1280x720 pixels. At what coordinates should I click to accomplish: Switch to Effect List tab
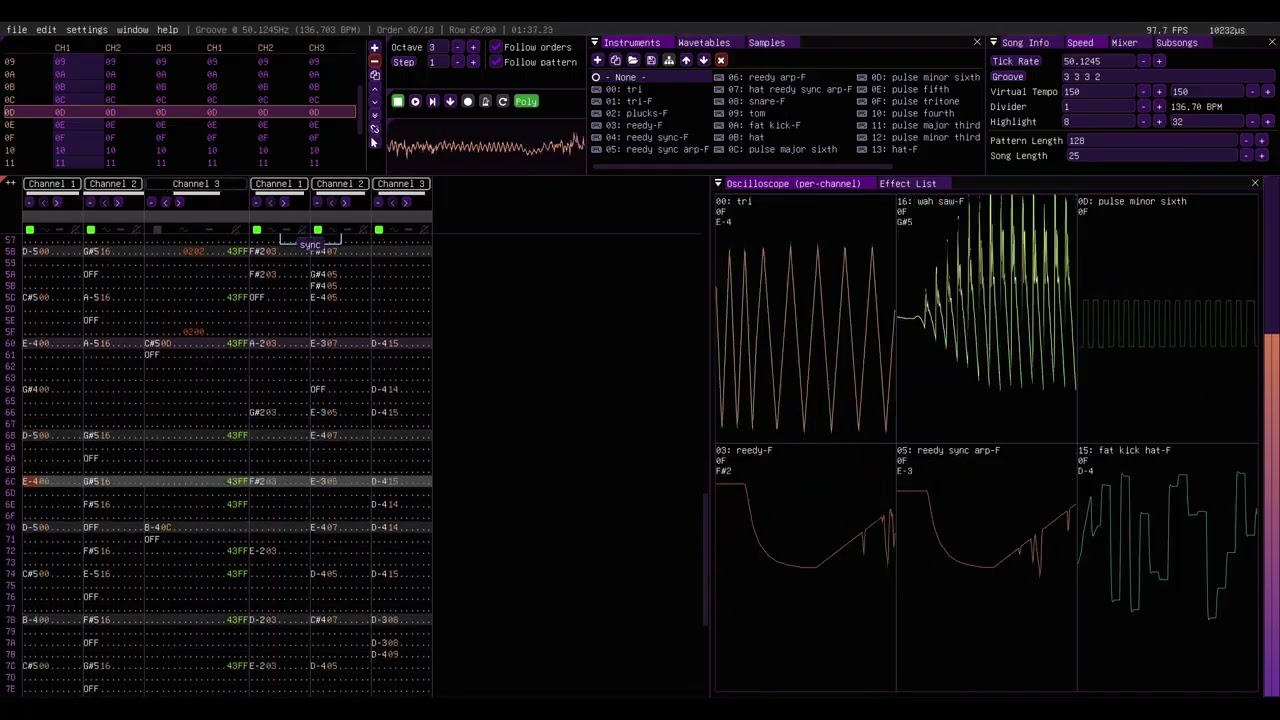pos(908,184)
